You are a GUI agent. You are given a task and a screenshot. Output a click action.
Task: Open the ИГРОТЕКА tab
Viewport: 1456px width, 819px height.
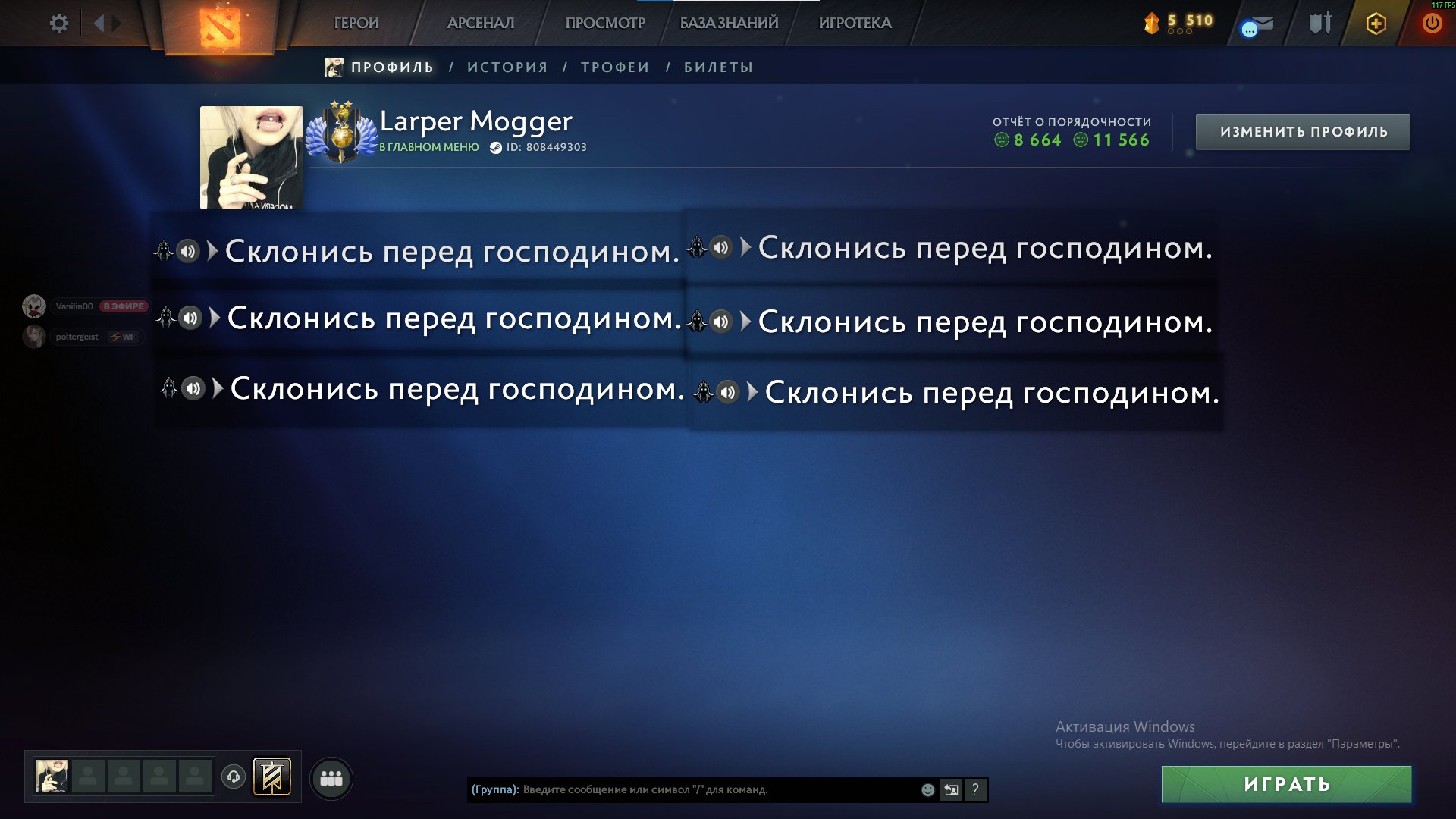[x=855, y=24]
